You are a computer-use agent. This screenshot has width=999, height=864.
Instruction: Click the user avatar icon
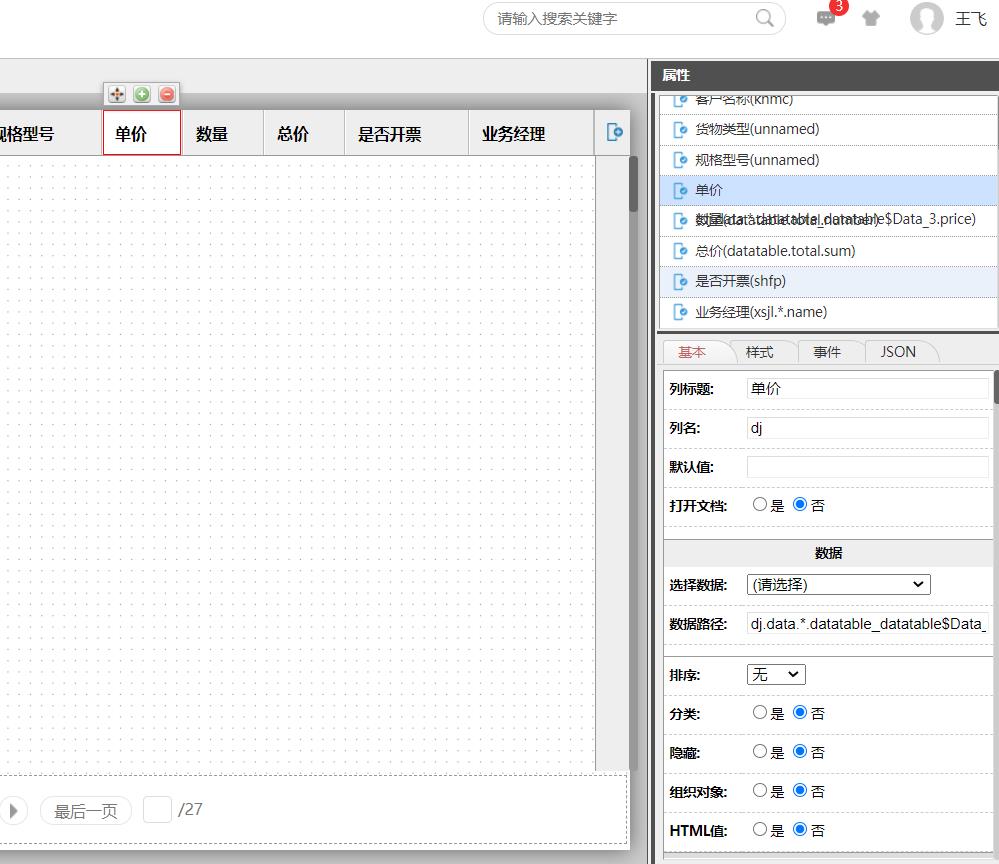click(926, 18)
